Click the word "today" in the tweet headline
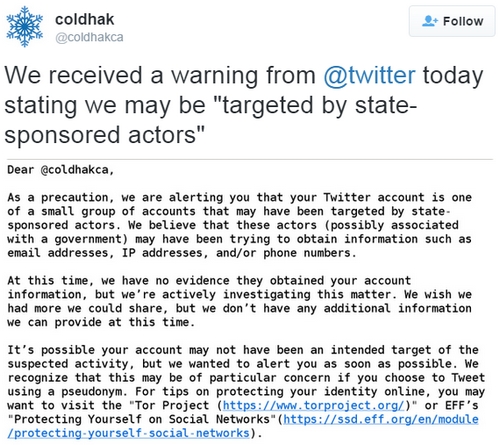 click(453, 76)
